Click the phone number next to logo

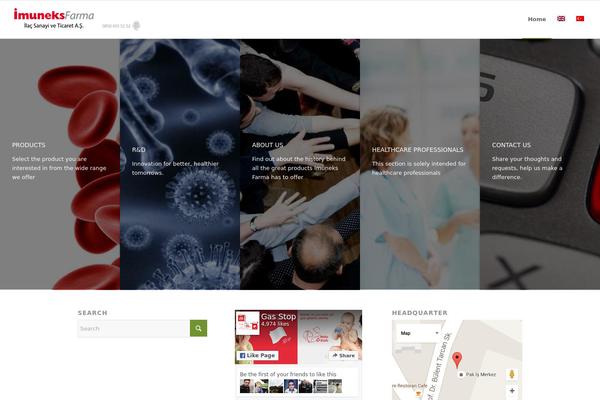tap(116, 26)
